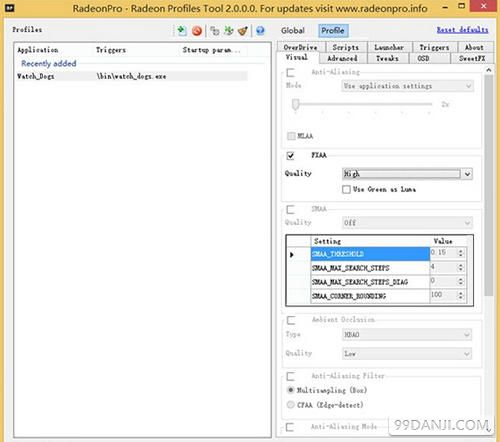Switch to the About tab
Screen dimensions: 500x442
pos(474,47)
